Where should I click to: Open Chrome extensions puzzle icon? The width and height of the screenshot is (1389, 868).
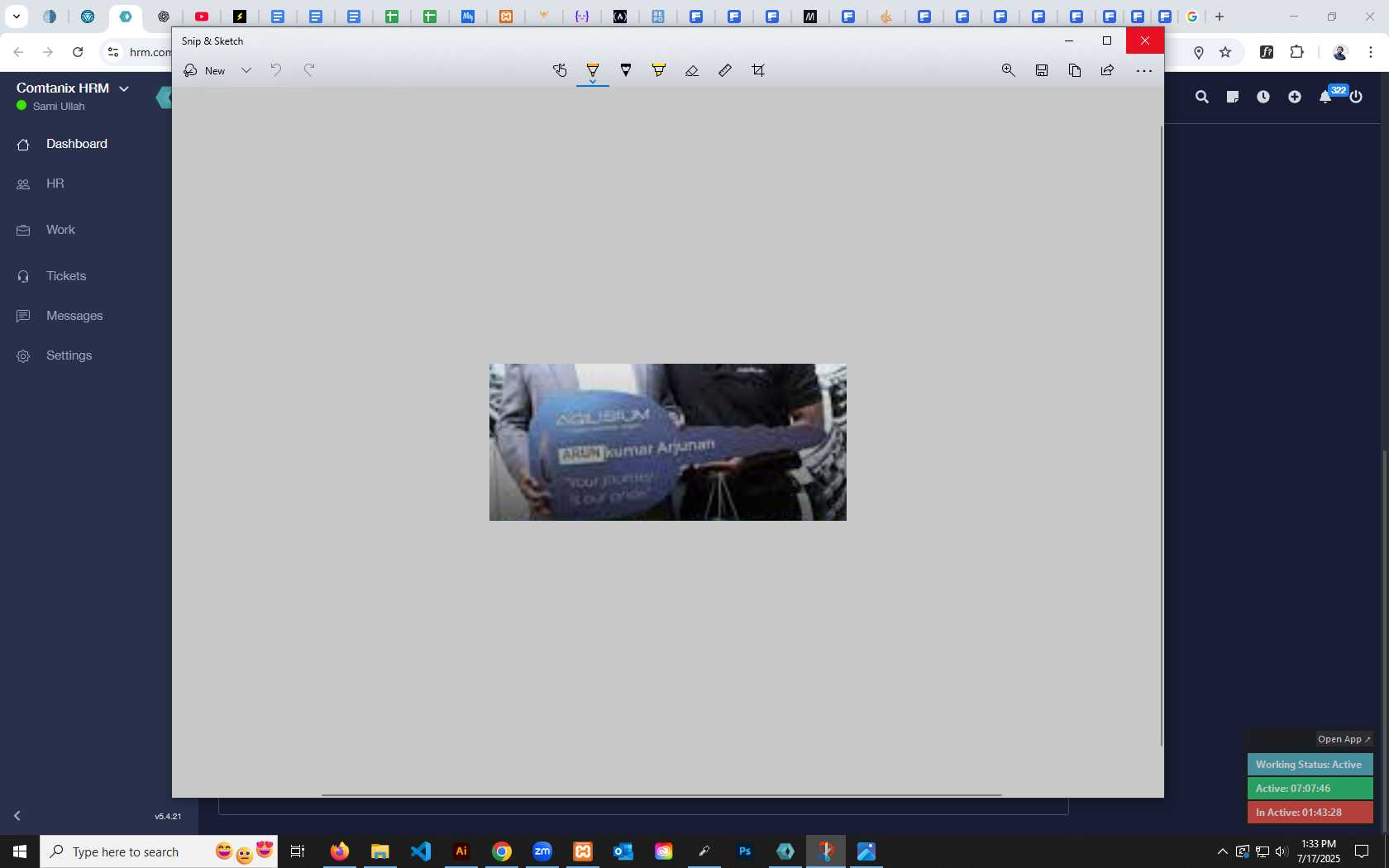(1297, 52)
